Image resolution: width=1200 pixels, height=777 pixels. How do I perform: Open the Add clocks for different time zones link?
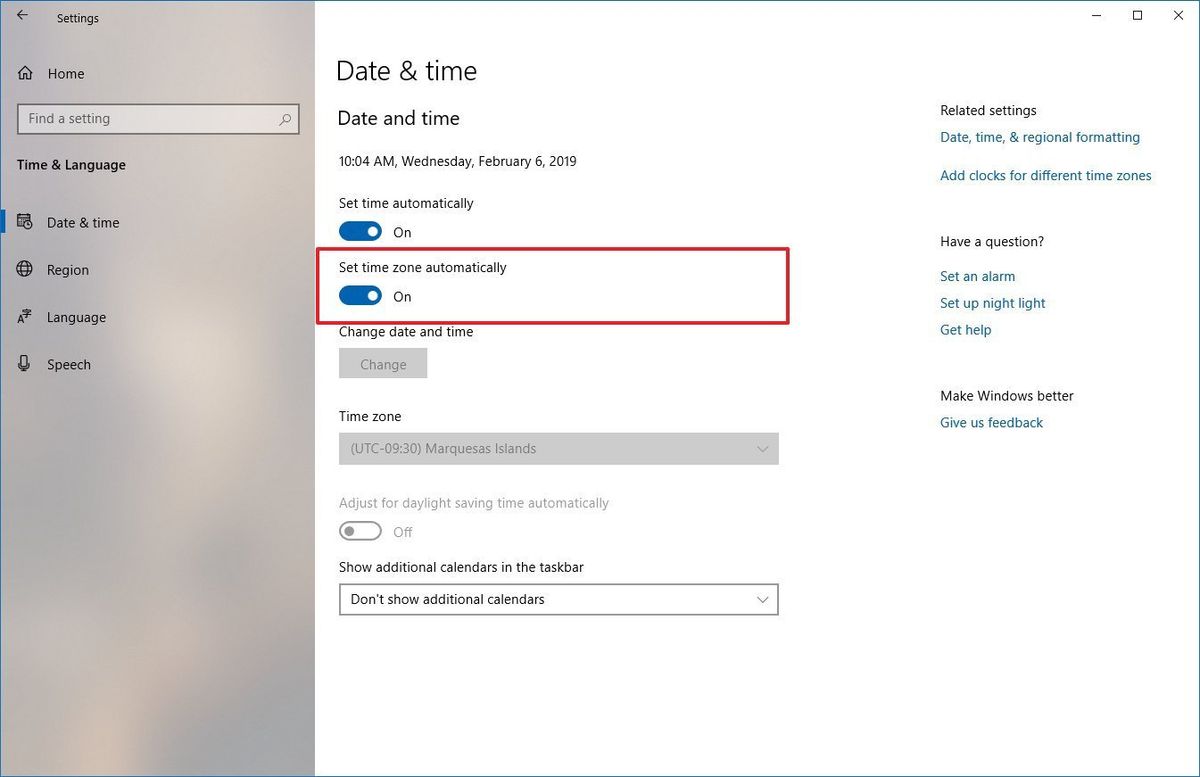(1046, 175)
